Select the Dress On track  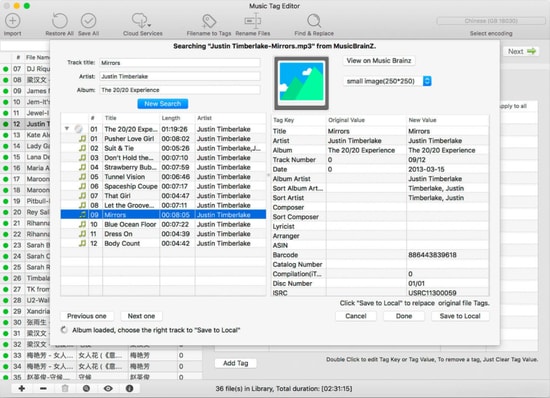pos(163,234)
